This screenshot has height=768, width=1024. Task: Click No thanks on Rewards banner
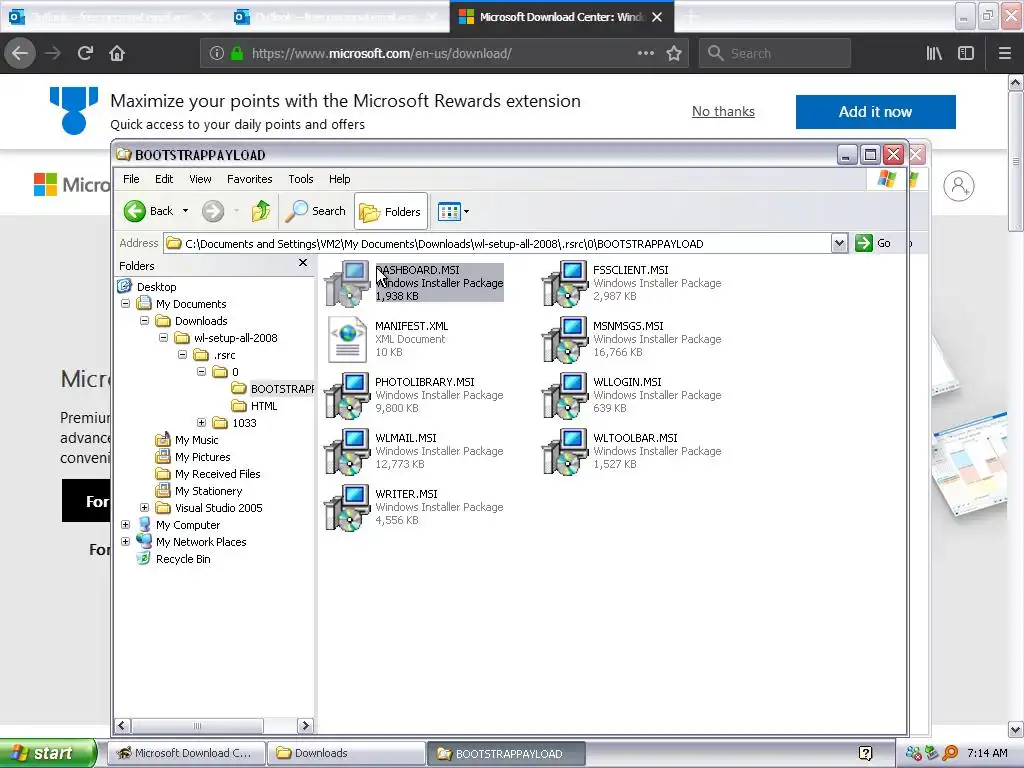(x=723, y=112)
